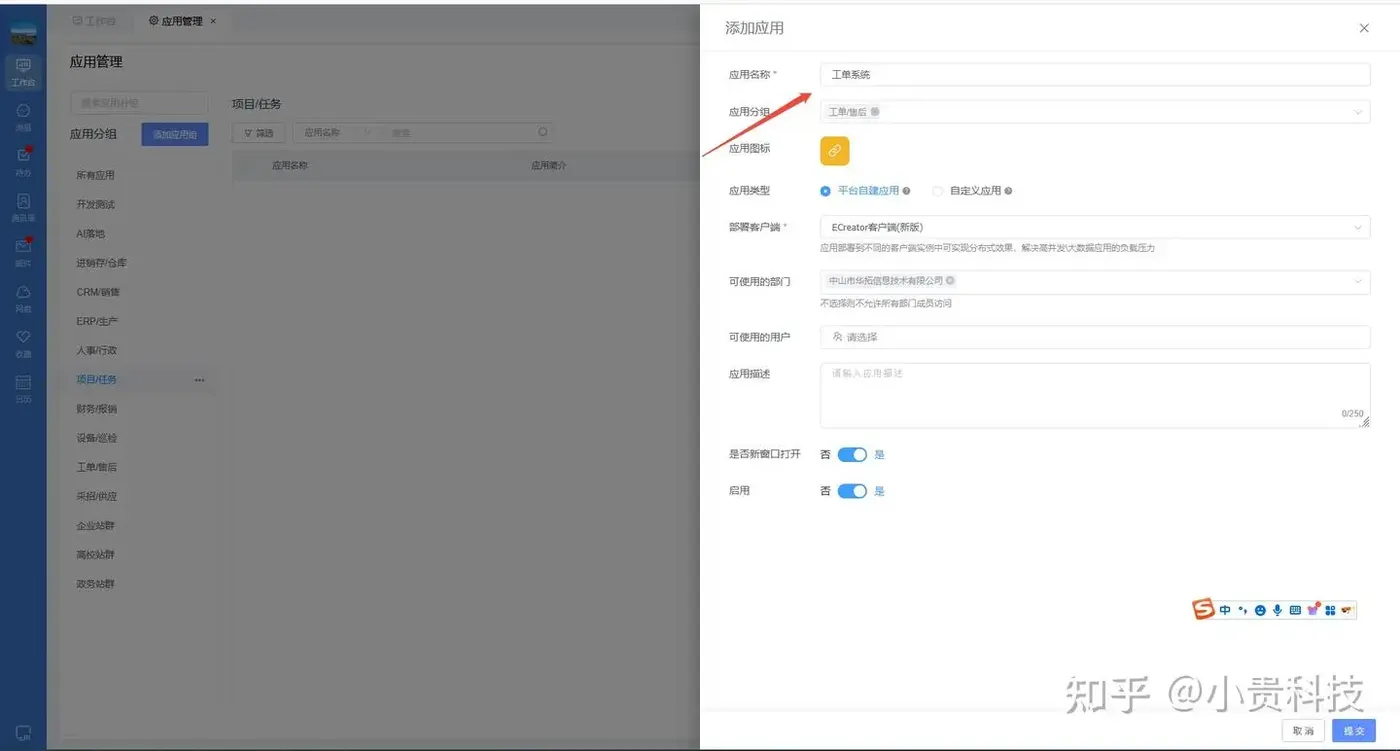
Task: Open the 应用分组 dropdown
Action: 1095,111
